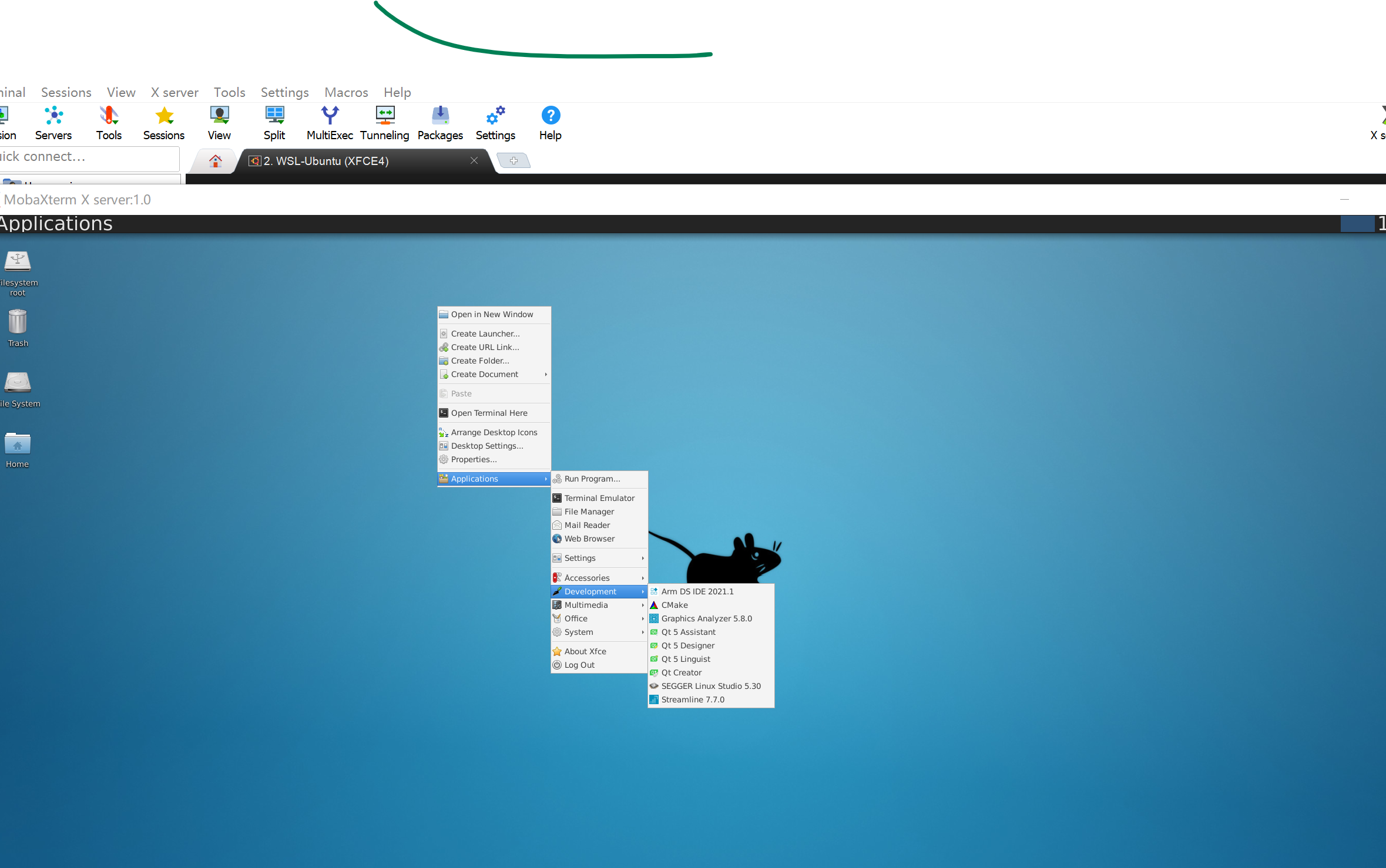Launch Qt Creator
This screenshot has height=868, width=1386.
(x=711, y=672)
